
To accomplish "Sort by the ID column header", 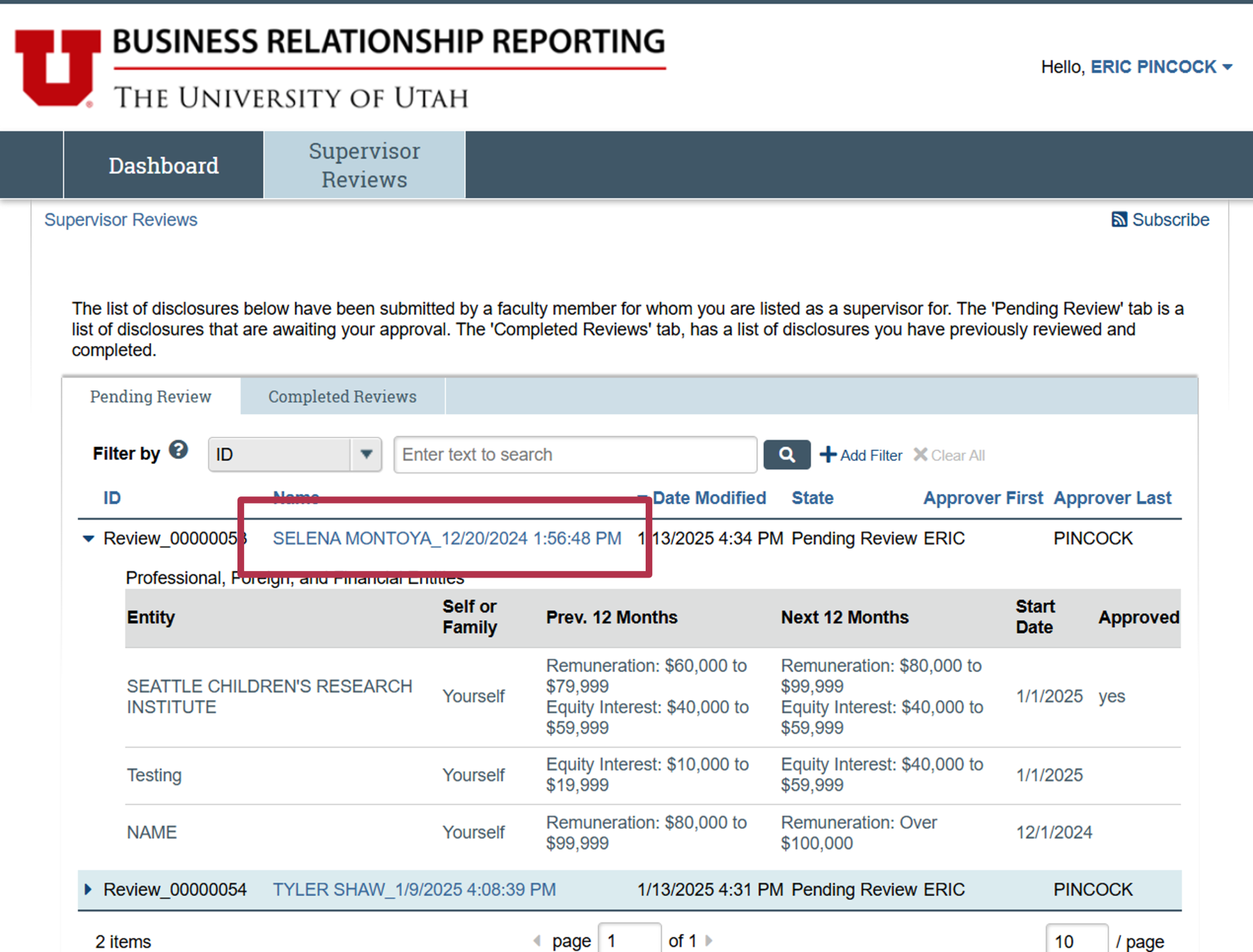I will point(112,498).
